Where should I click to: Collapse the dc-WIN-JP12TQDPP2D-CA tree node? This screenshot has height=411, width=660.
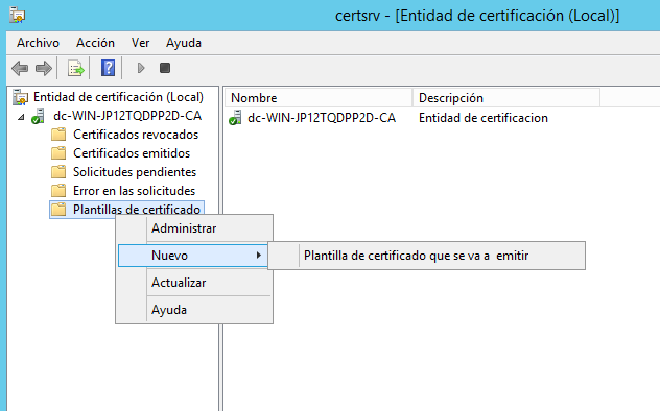(21, 116)
